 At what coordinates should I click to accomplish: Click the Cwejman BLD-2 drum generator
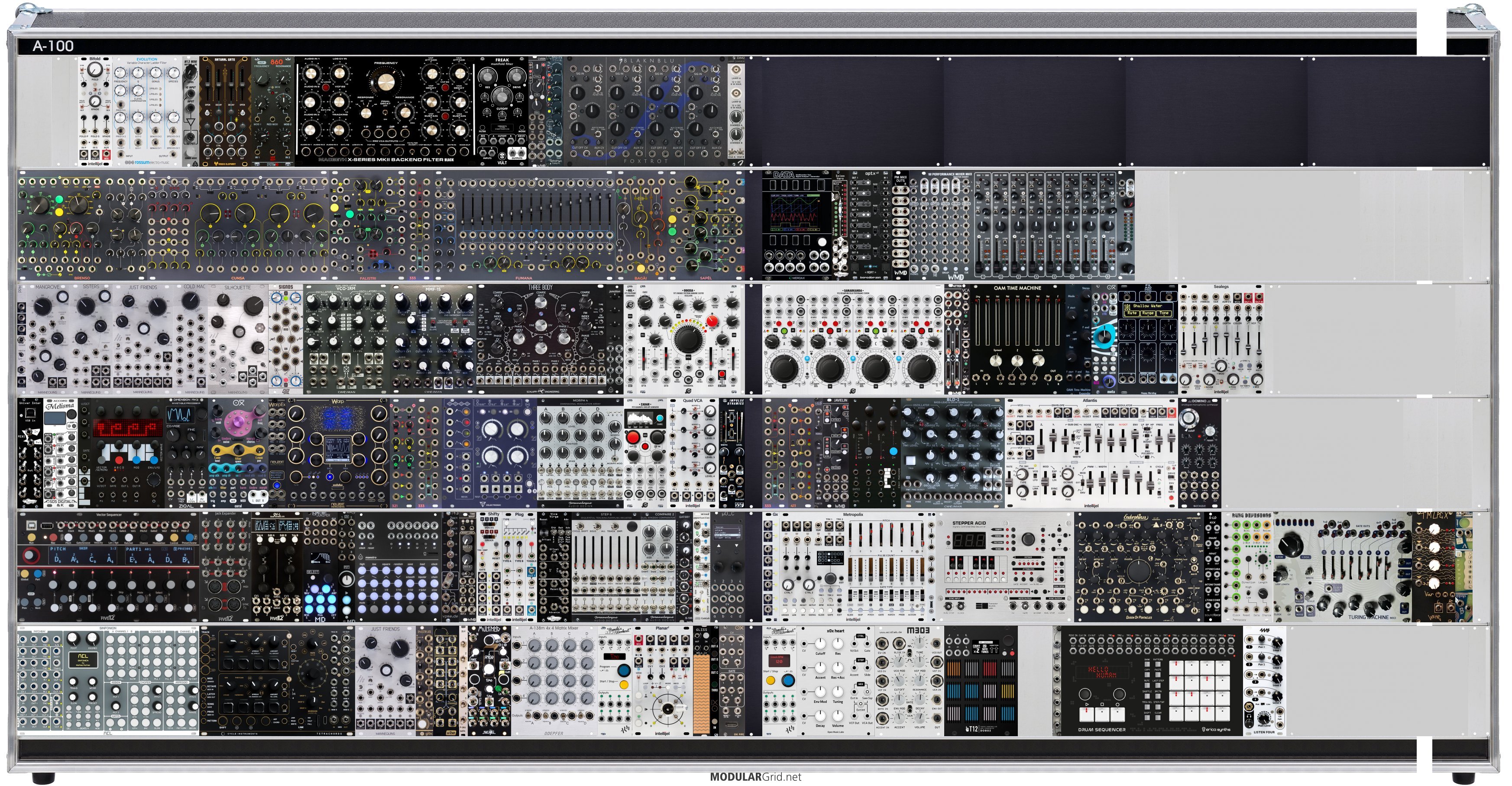click(x=953, y=454)
